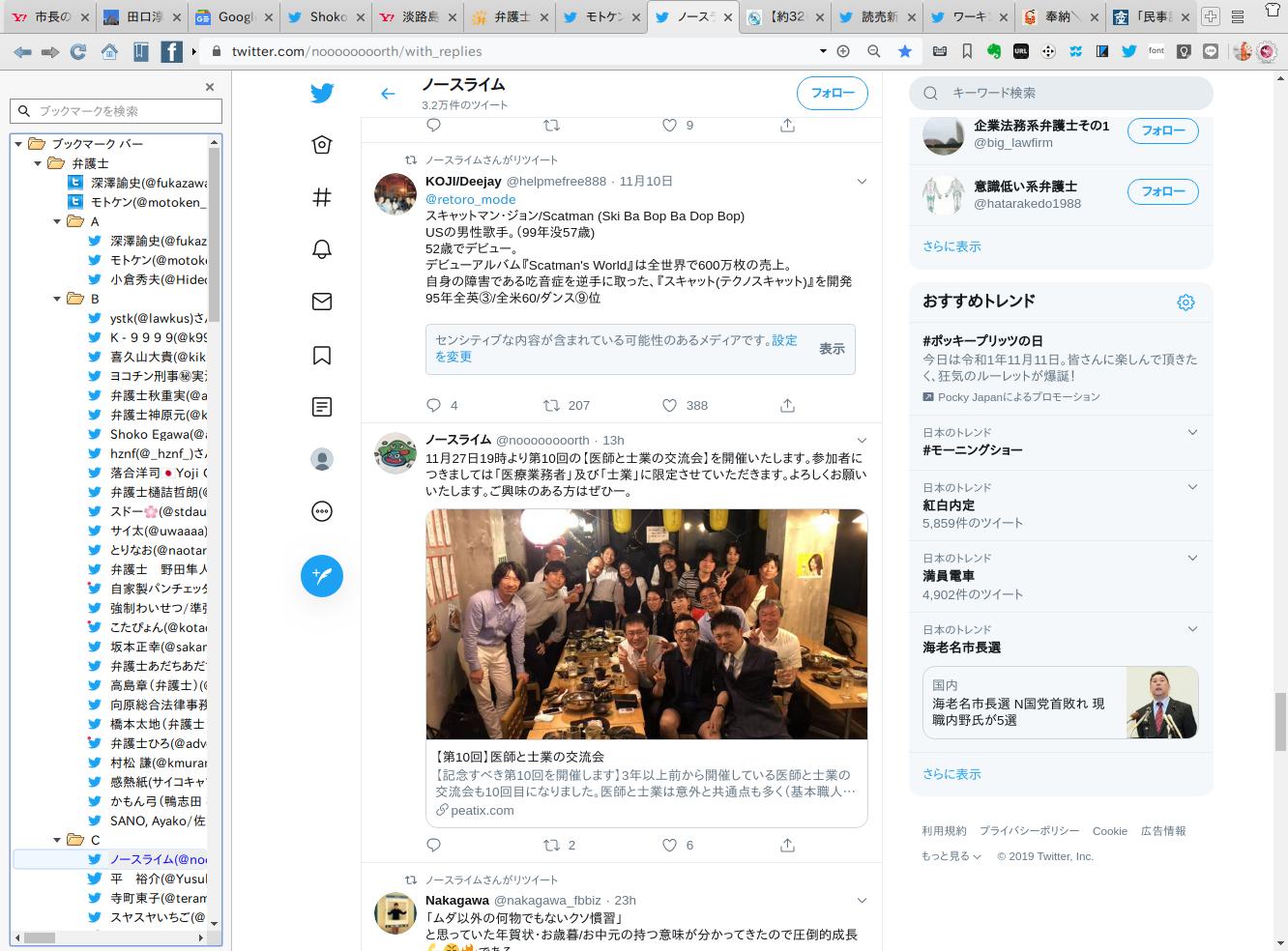Open KOJI/Deejay tweet options chevron
This screenshot has width=1288, height=951.
[x=862, y=182]
